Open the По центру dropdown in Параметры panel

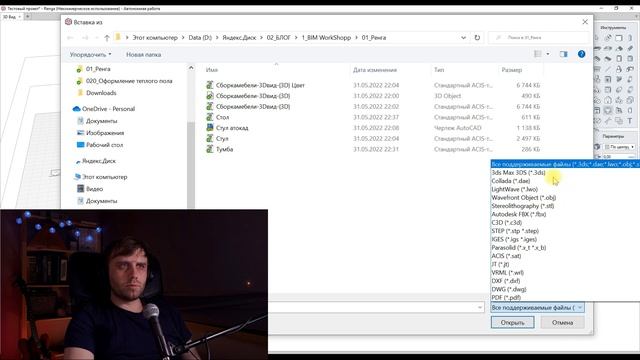tap(620, 147)
